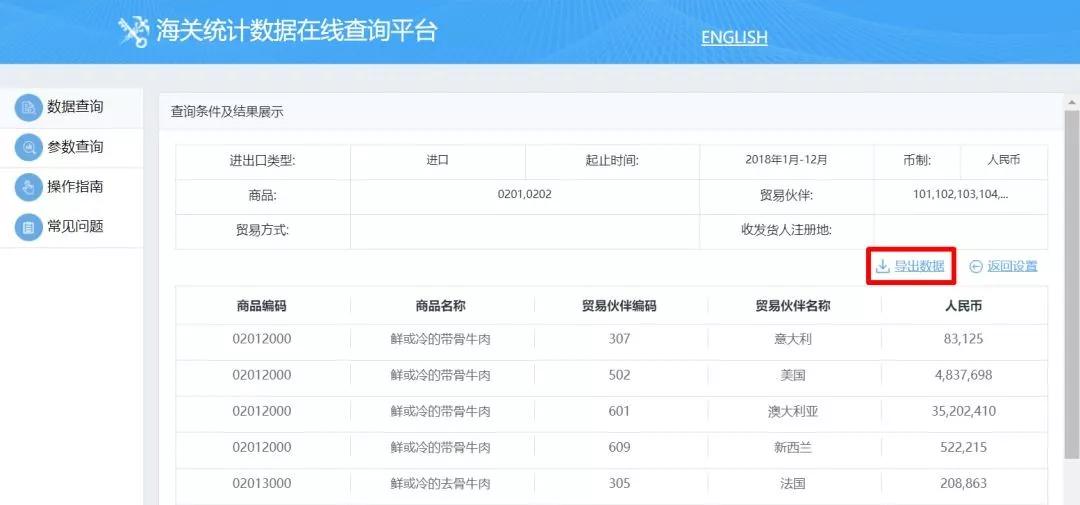This screenshot has height=505, width=1080.
Task: Click the 导出数据 link
Action: [919, 267]
